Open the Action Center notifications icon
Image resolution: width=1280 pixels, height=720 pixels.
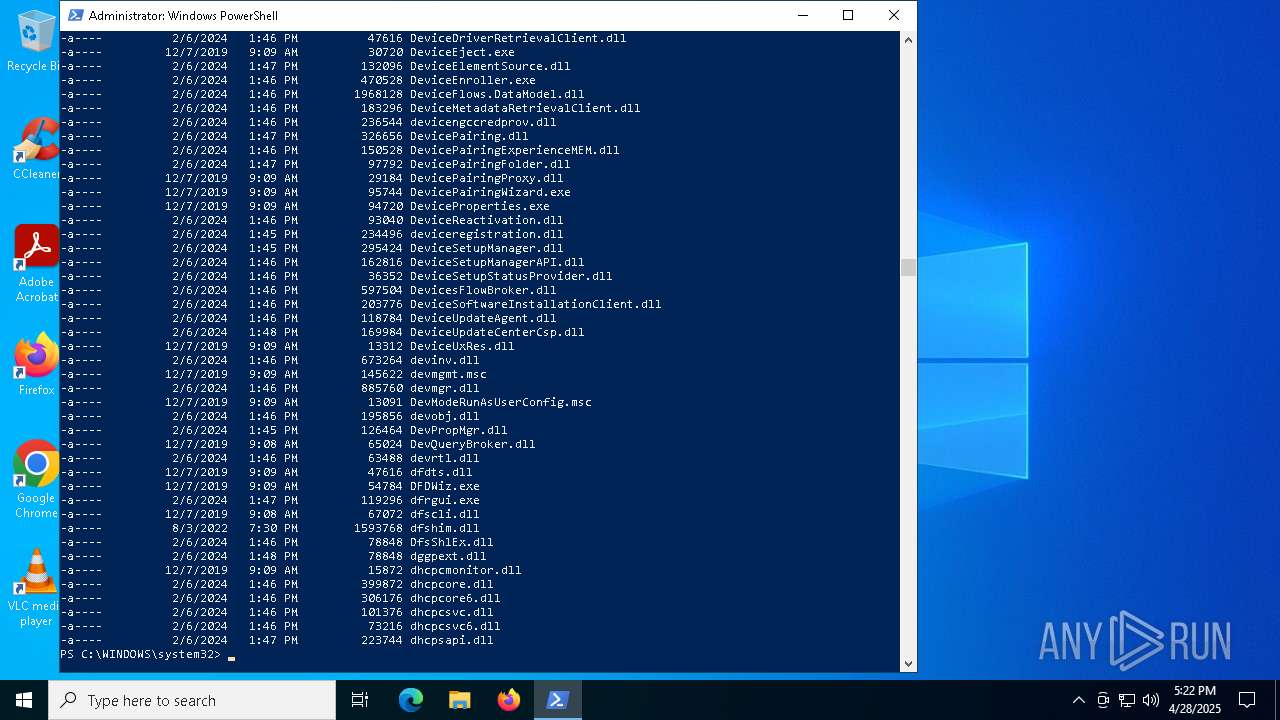point(1247,700)
